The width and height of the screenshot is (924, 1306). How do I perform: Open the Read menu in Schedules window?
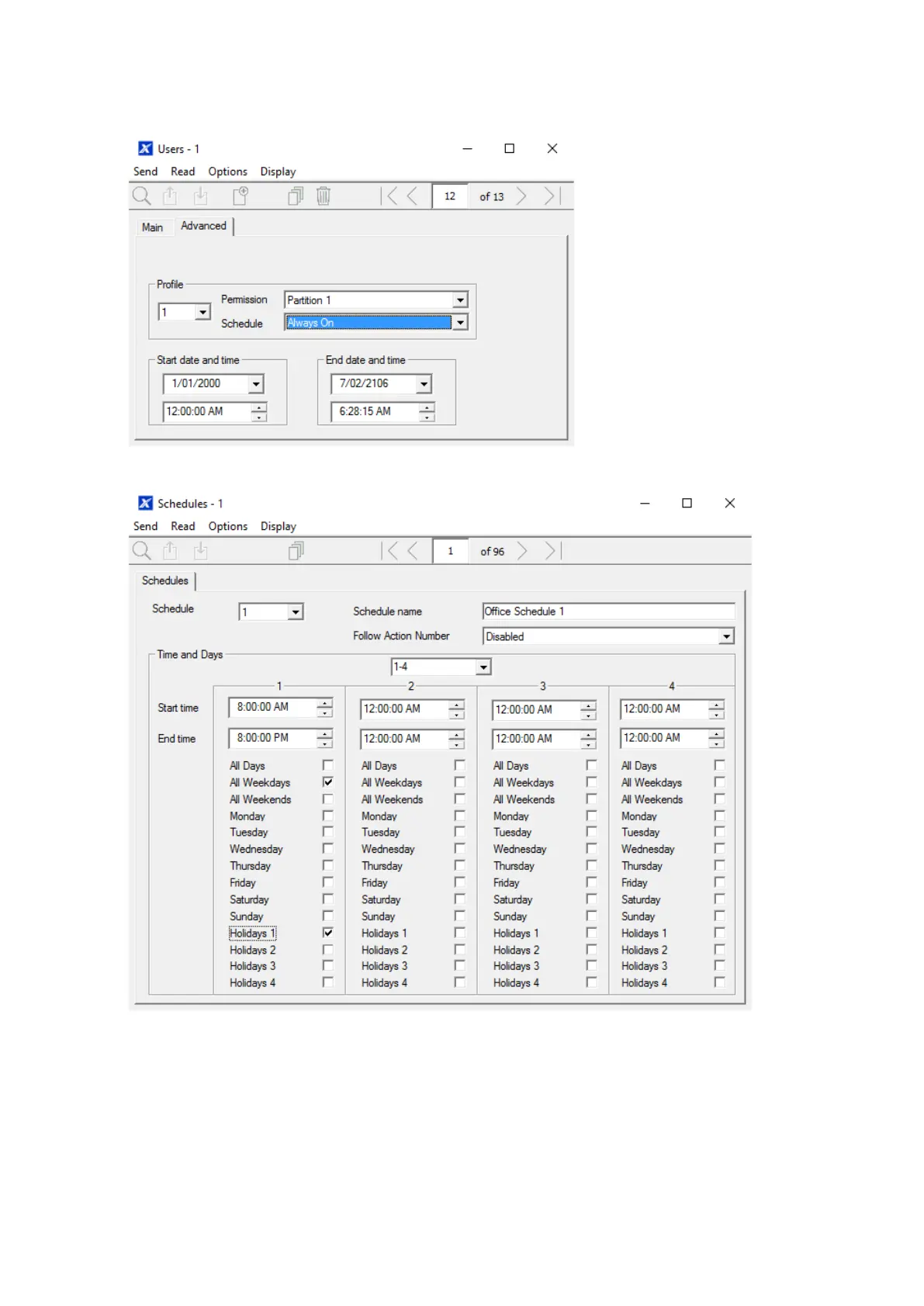183,526
